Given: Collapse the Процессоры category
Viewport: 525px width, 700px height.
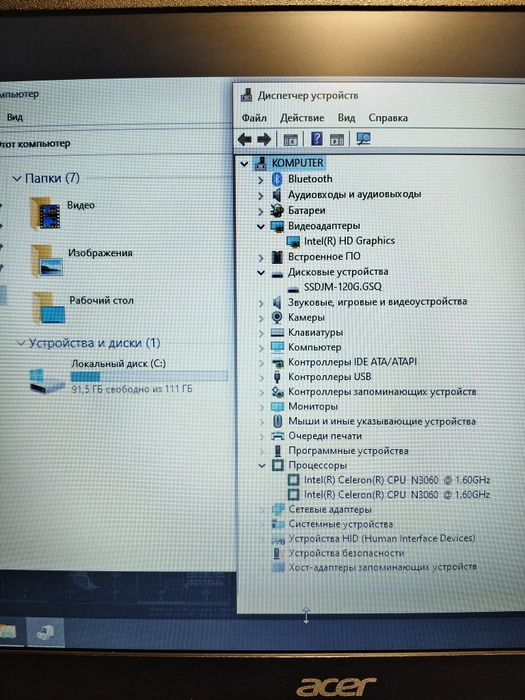Looking at the screenshot, I should pos(262,466).
